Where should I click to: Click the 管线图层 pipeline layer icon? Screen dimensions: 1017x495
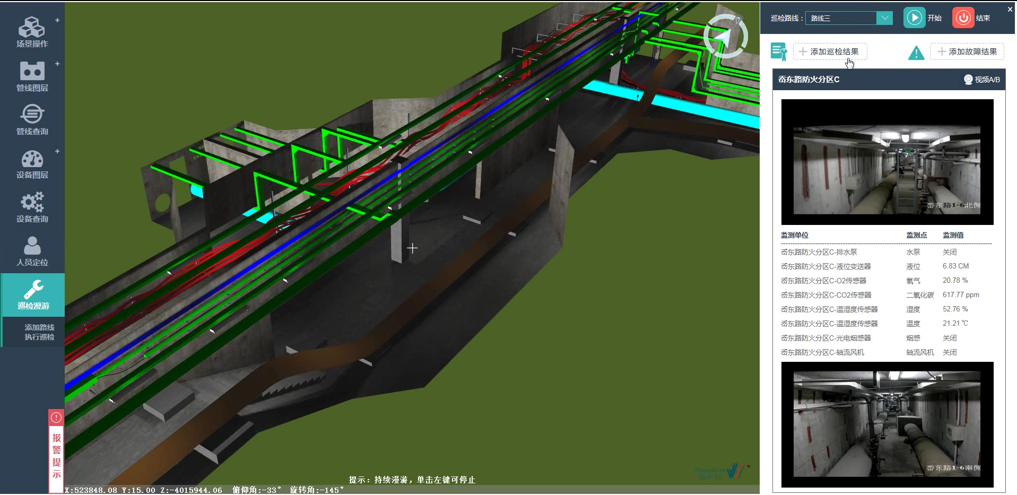tap(32, 71)
